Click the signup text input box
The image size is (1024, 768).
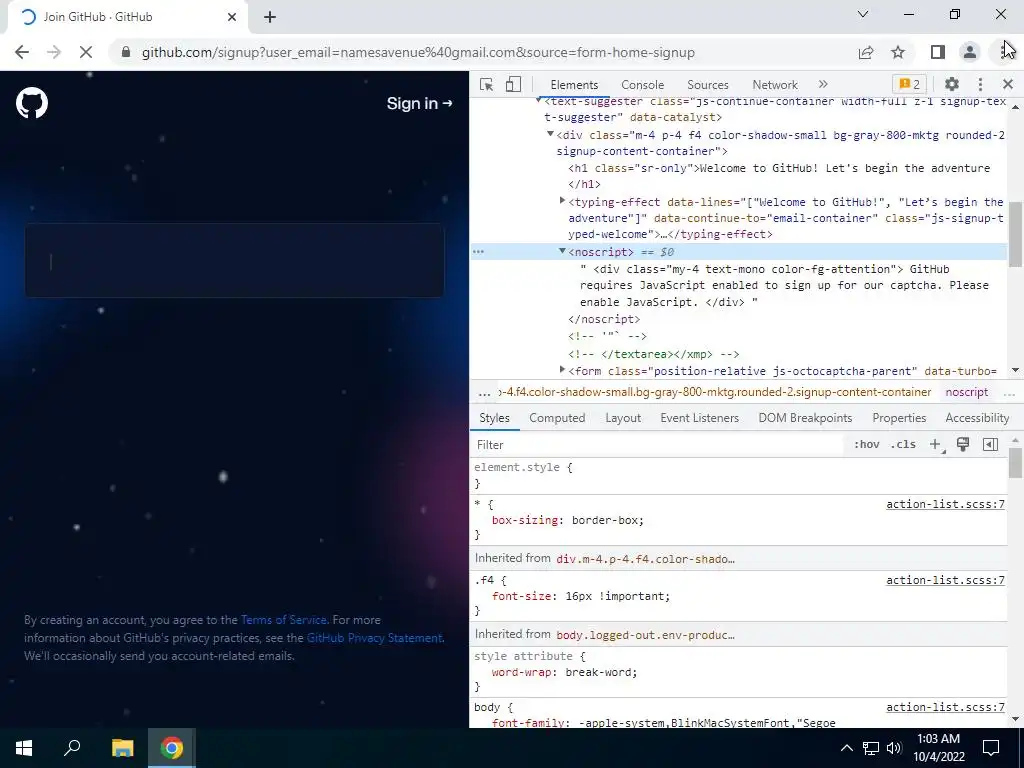pyautogui.click(x=234, y=261)
